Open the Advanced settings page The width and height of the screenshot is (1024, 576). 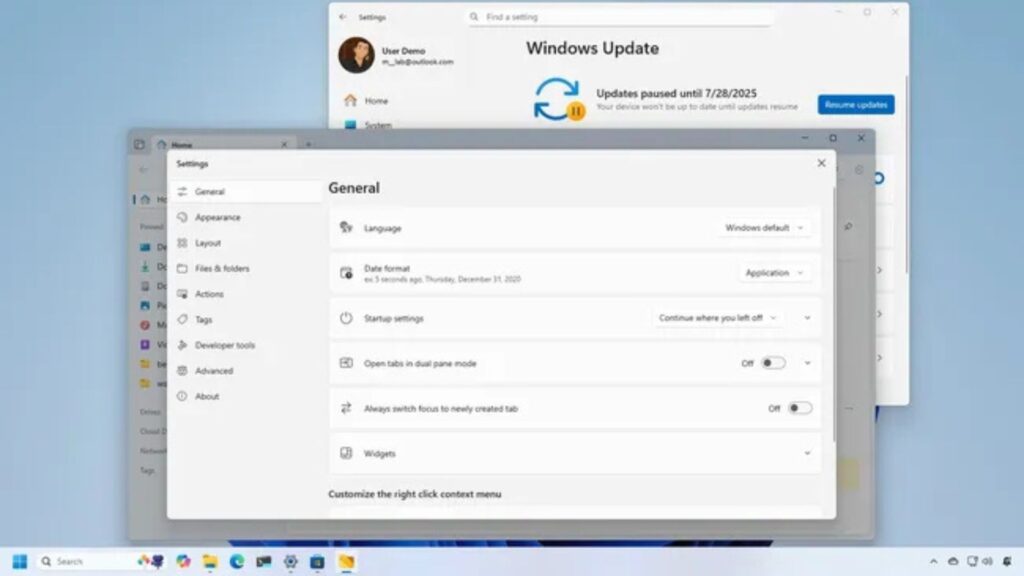tap(213, 371)
